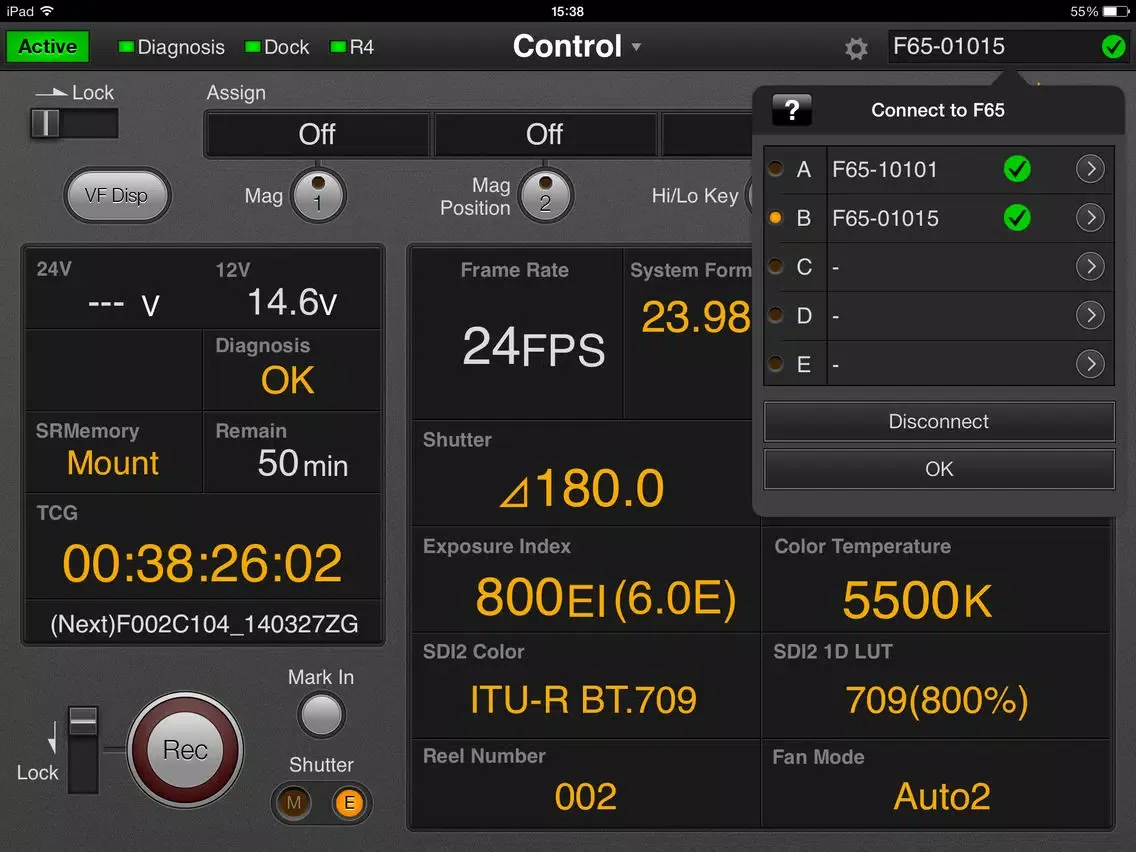This screenshot has height=852, width=1136.
Task: Tap Reel Number 002 value
Action: click(x=585, y=796)
